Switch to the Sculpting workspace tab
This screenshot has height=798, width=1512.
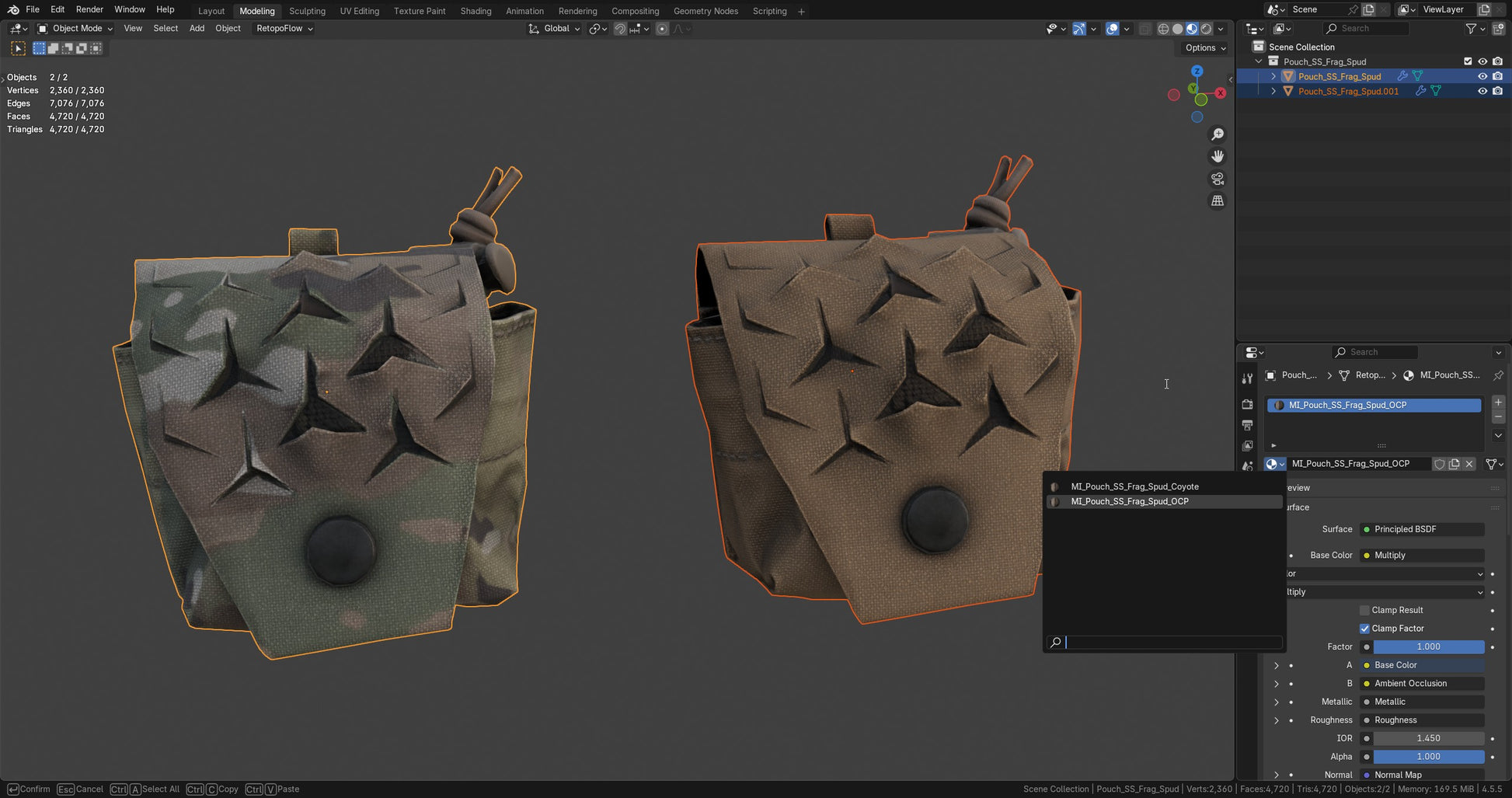[307, 11]
